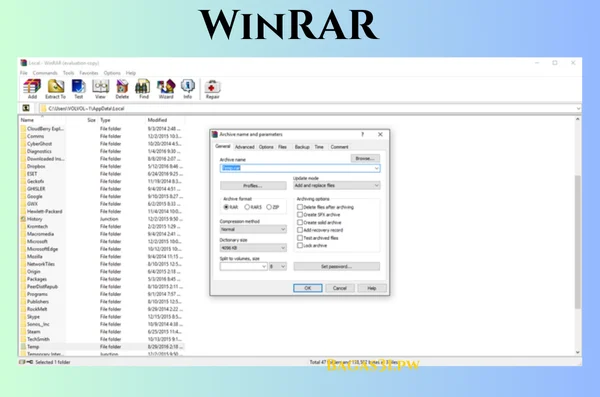Viewport: 600px width, 397px height.
Task: Open the Options menu in menu bar
Action: click(x=112, y=73)
